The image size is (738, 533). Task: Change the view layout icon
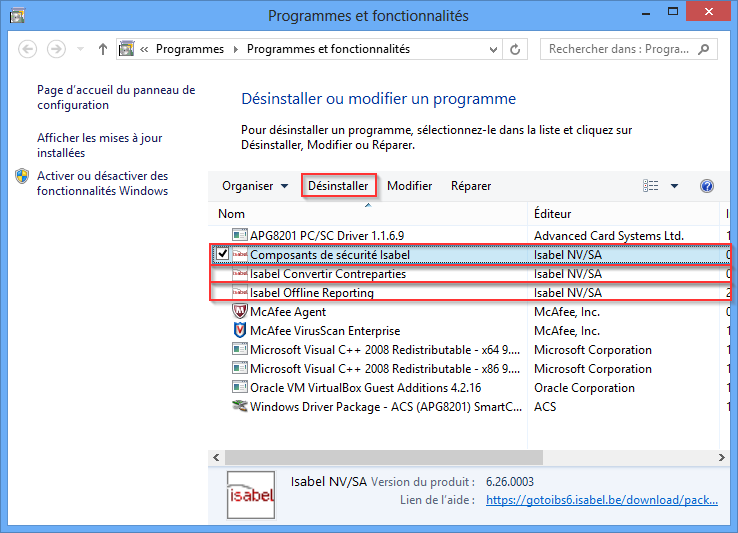650,186
